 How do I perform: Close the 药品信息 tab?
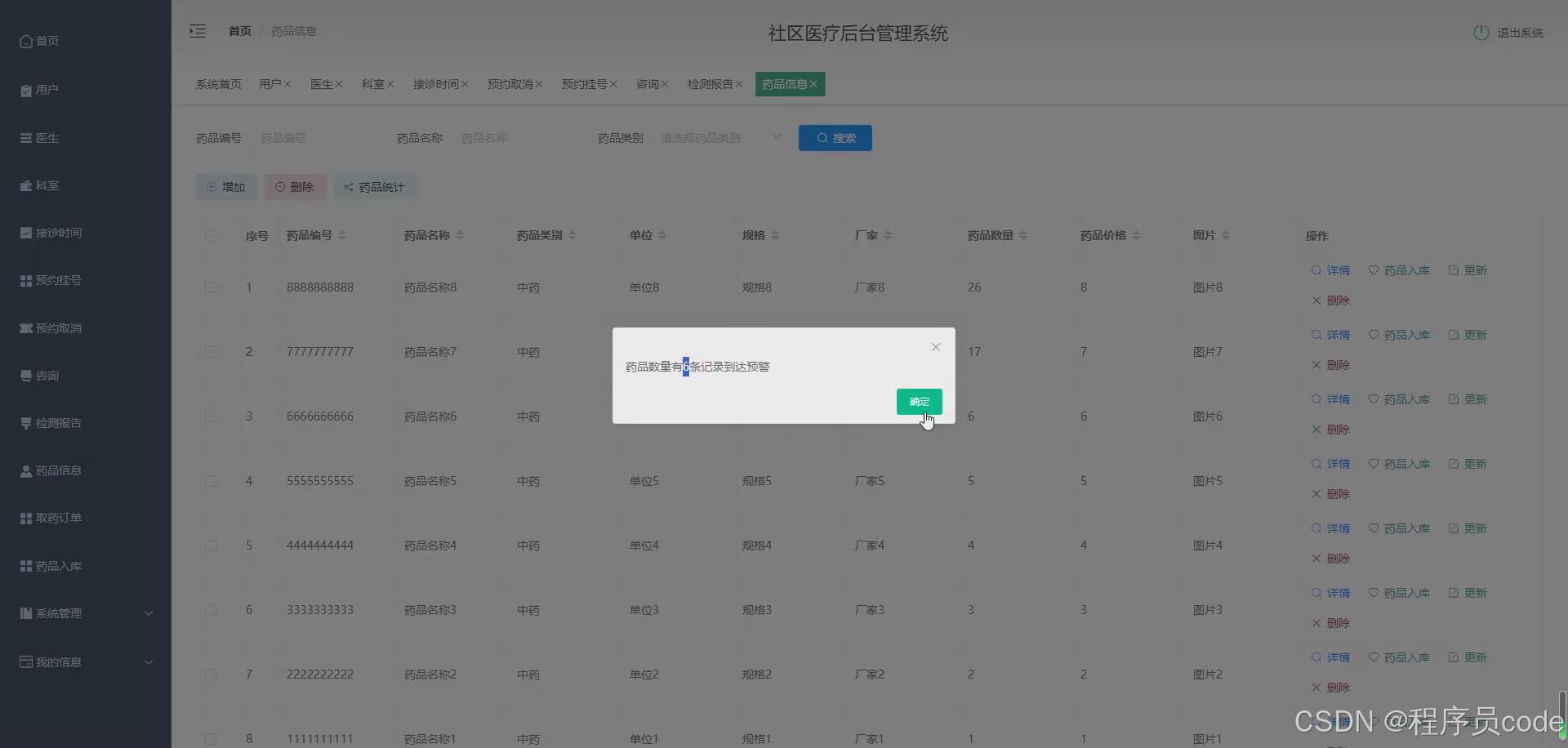(x=814, y=84)
